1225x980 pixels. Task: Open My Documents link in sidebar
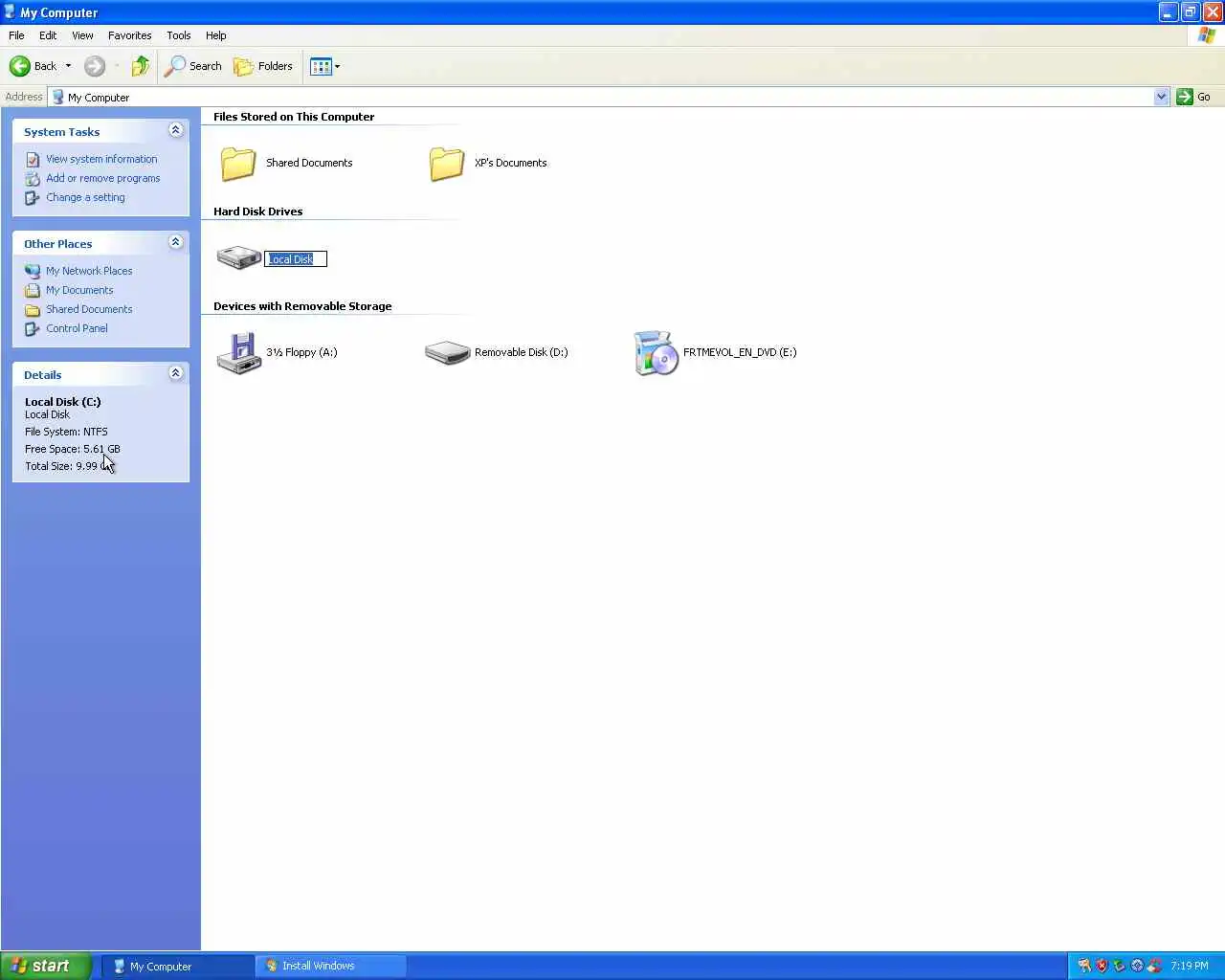(x=79, y=290)
